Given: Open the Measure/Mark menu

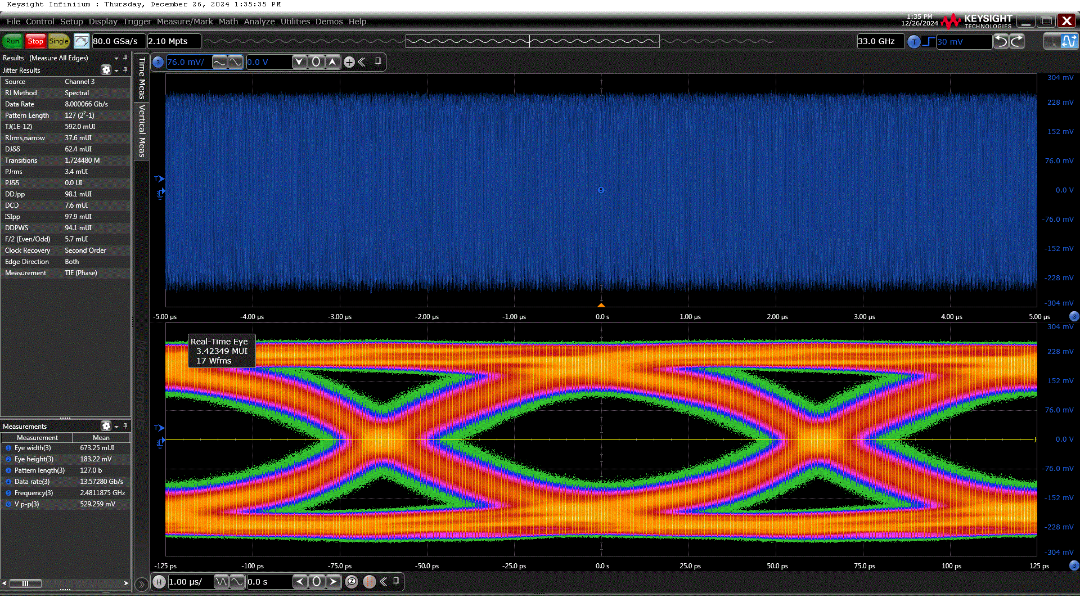Looking at the screenshot, I should click(185, 21).
